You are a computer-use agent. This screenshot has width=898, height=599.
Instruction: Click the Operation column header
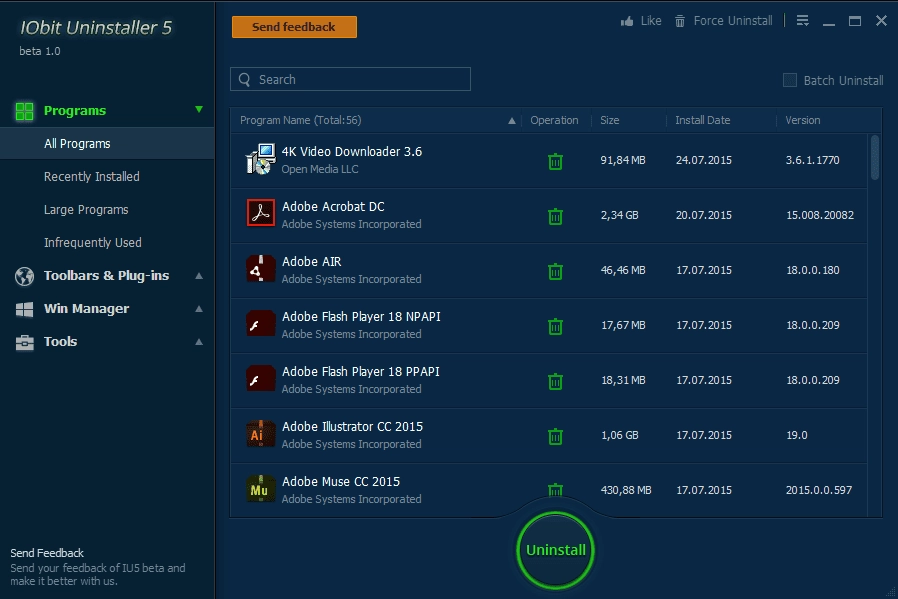[554, 120]
